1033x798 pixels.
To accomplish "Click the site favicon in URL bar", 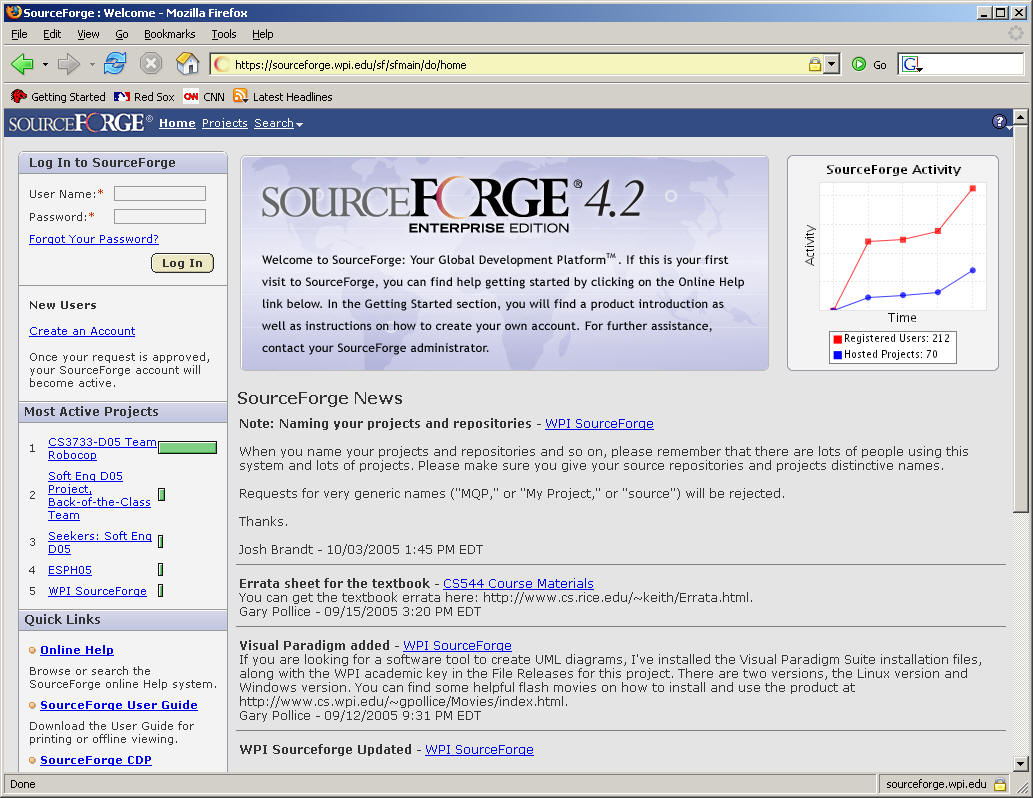I will [x=222, y=64].
